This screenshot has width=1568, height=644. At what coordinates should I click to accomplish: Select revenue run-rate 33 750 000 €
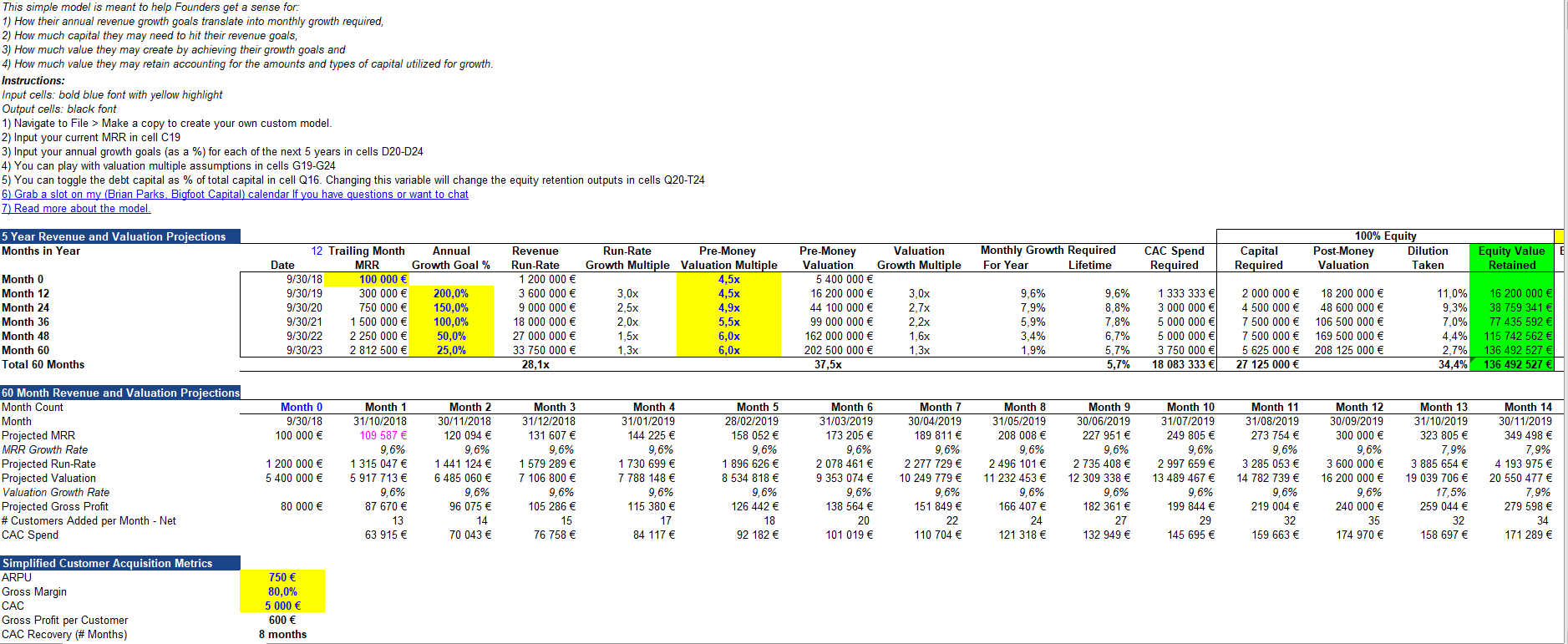pos(544,350)
